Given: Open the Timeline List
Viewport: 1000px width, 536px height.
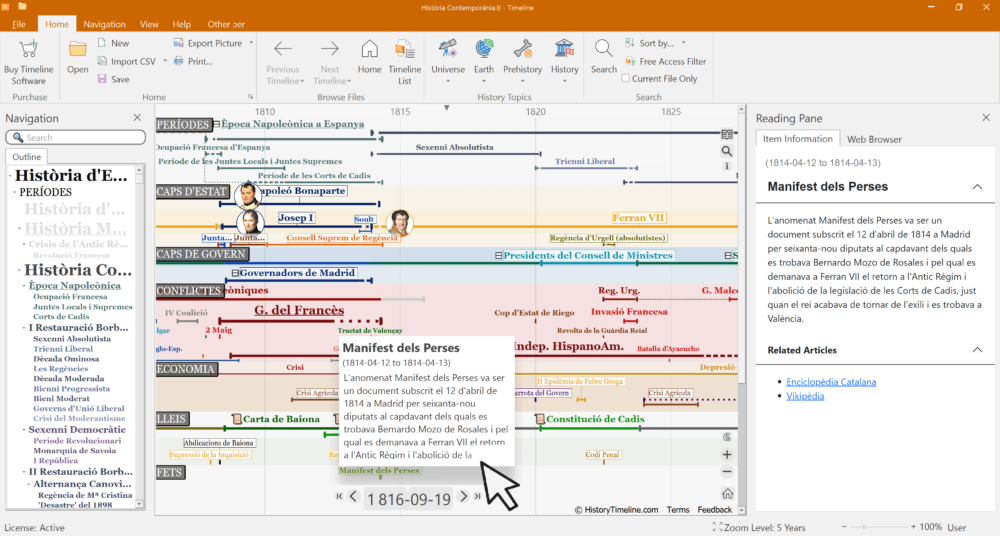Looking at the screenshot, I should 404,62.
